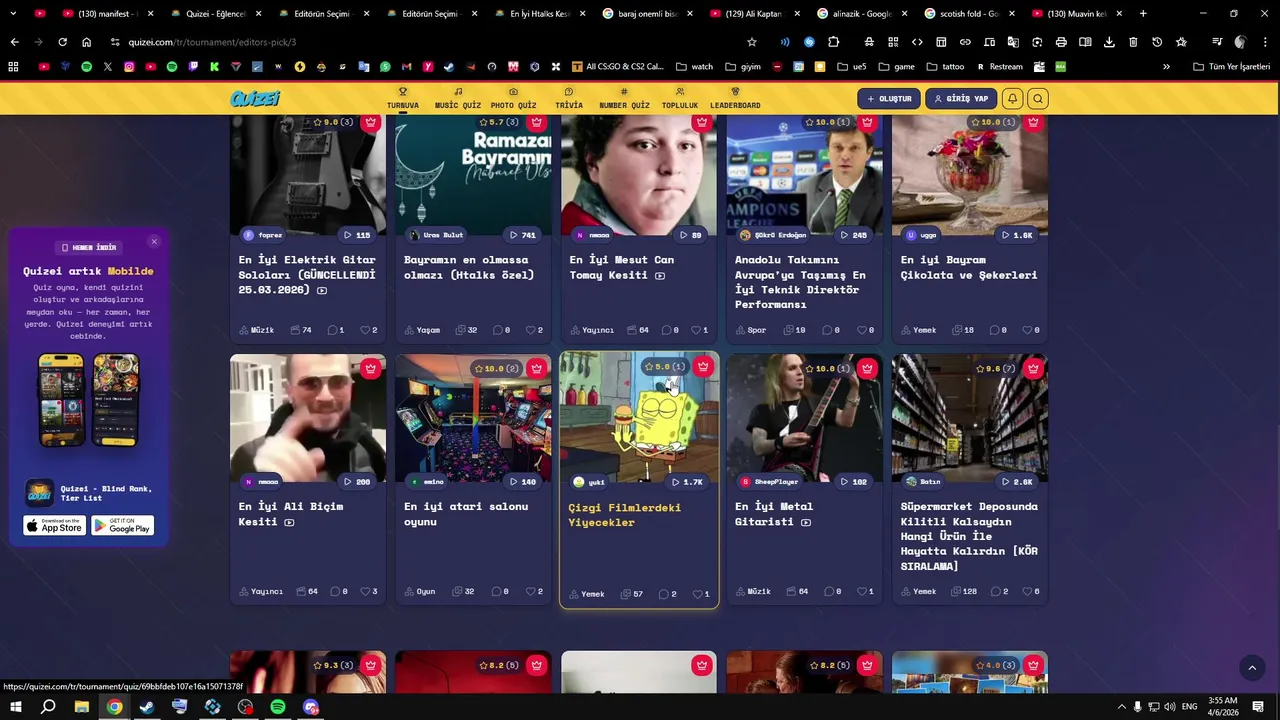
Task: Reload the page in Chrome
Action: point(62,42)
